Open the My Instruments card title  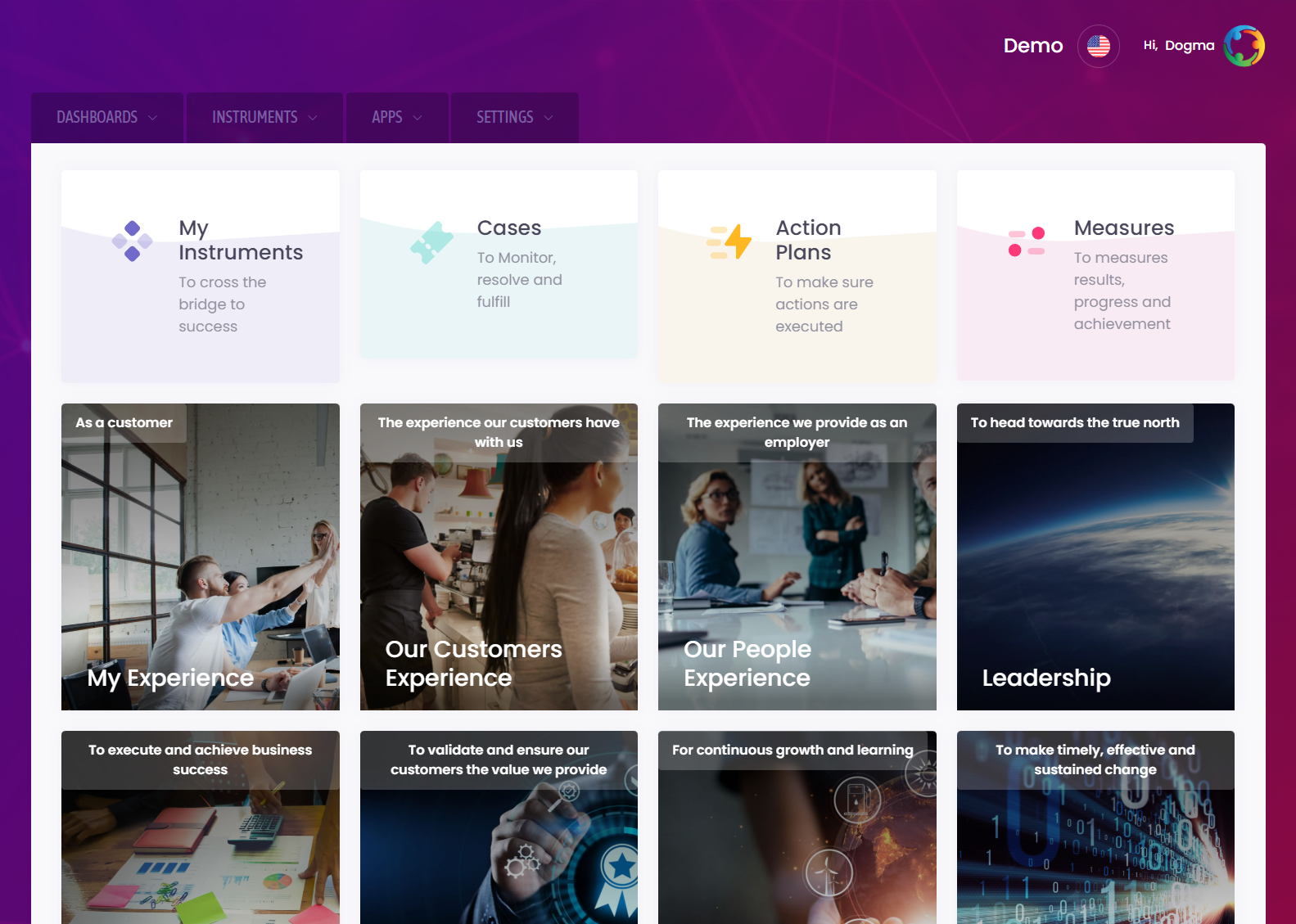tap(241, 240)
